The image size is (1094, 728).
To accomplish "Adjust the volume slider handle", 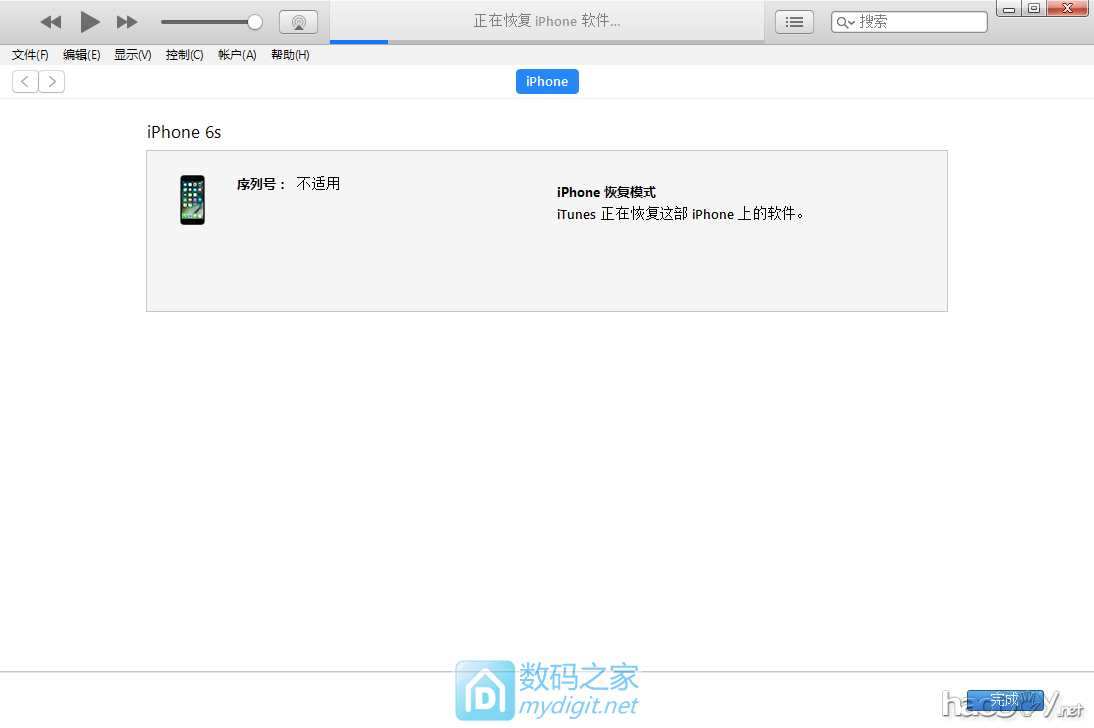I will pos(255,21).
